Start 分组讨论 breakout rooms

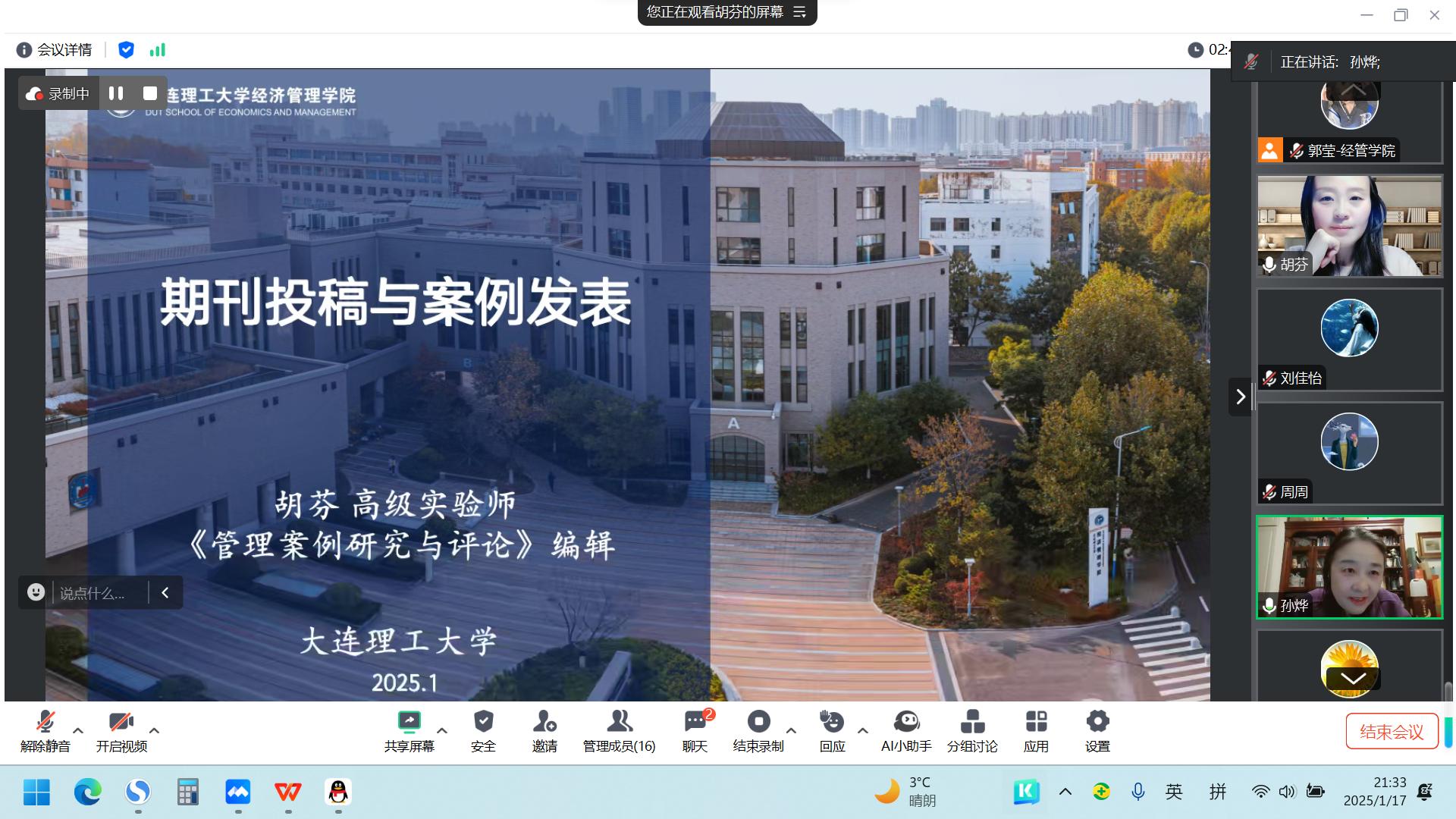pos(972,722)
